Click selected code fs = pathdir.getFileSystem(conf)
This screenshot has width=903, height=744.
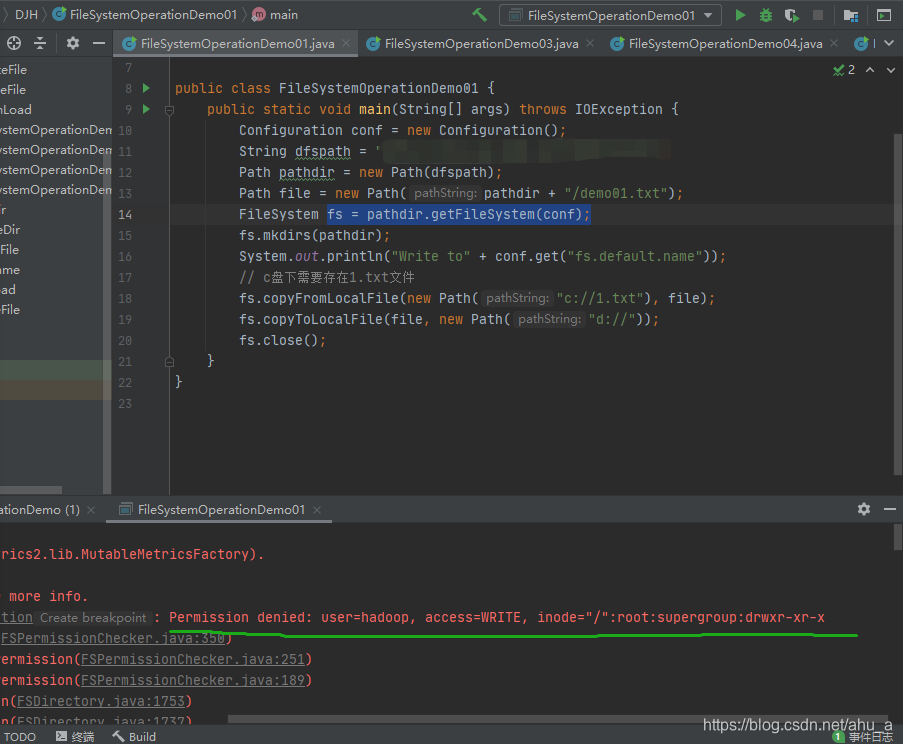(x=458, y=214)
